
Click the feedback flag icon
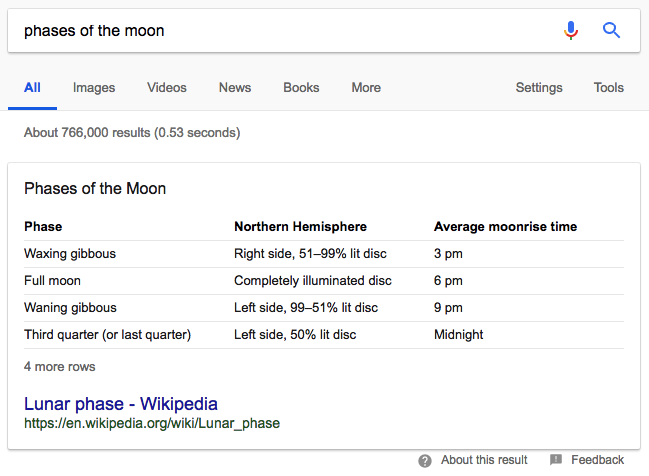[556, 459]
